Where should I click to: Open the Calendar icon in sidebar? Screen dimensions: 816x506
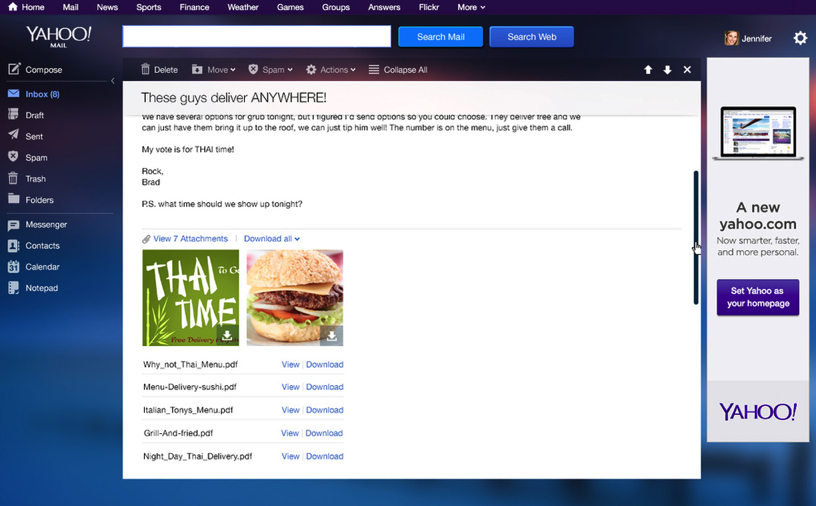tap(14, 267)
